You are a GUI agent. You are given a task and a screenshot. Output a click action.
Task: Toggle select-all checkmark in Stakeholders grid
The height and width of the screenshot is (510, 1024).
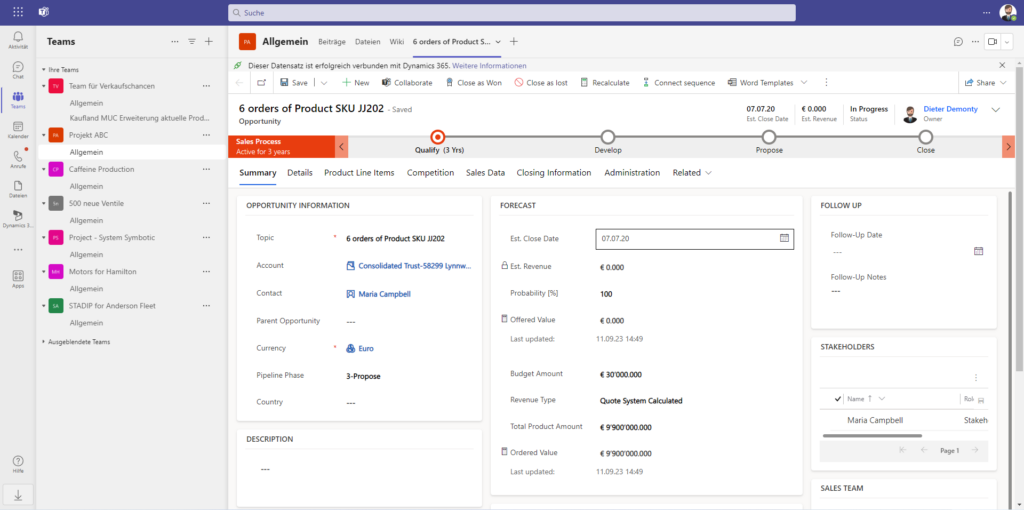point(838,398)
